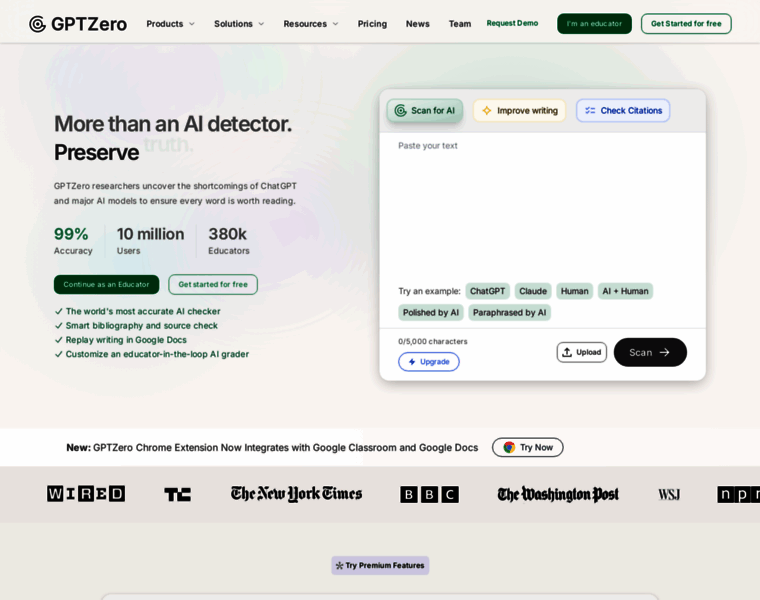This screenshot has width=760, height=600.
Task: Click the Try Premium Features sparkle icon
Action: (339, 566)
